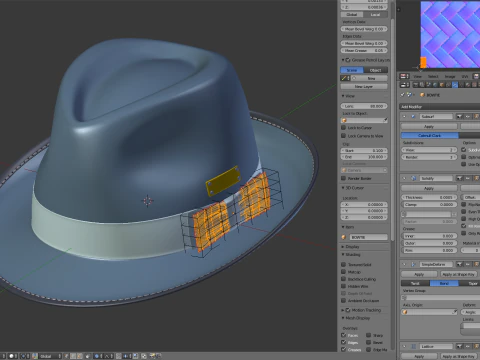Collapse the 3D Cursor panel
Image resolution: width=480 pixels, height=360 pixels.
click(343, 188)
